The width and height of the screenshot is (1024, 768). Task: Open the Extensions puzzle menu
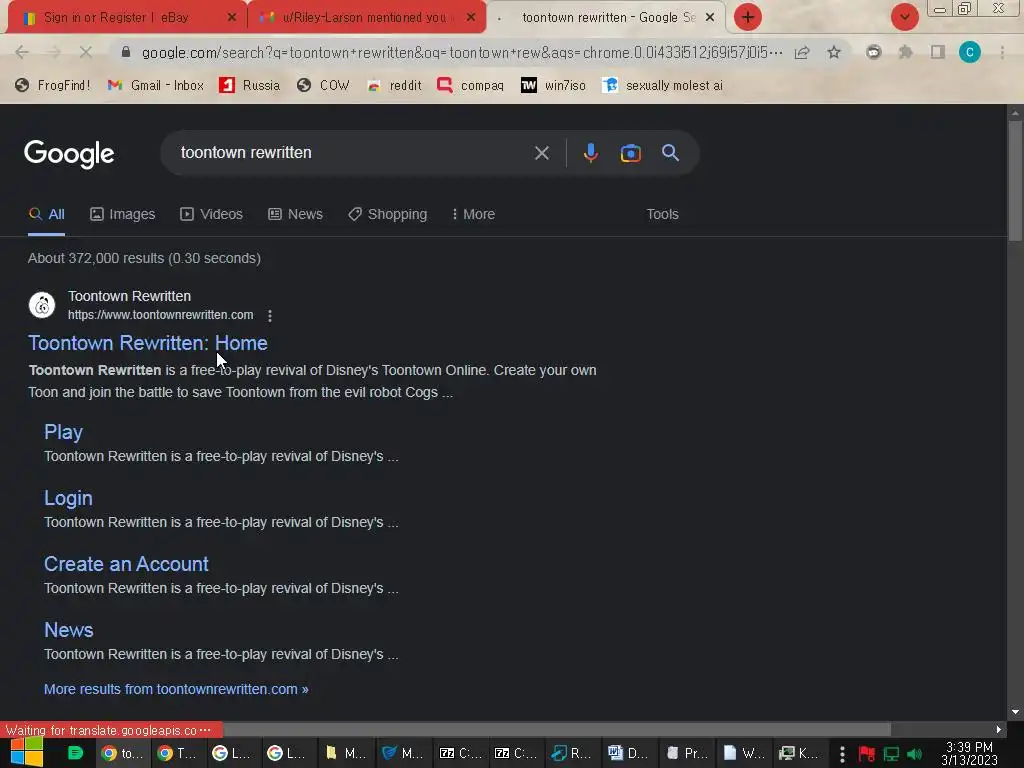pyautogui.click(x=906, y=52)
